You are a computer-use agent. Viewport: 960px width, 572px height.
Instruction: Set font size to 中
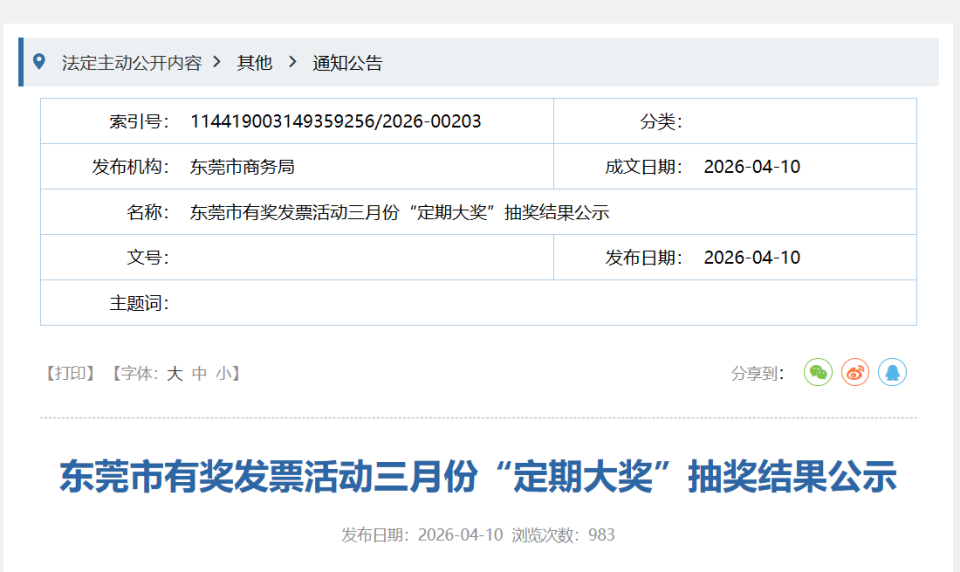click(200, 374)
